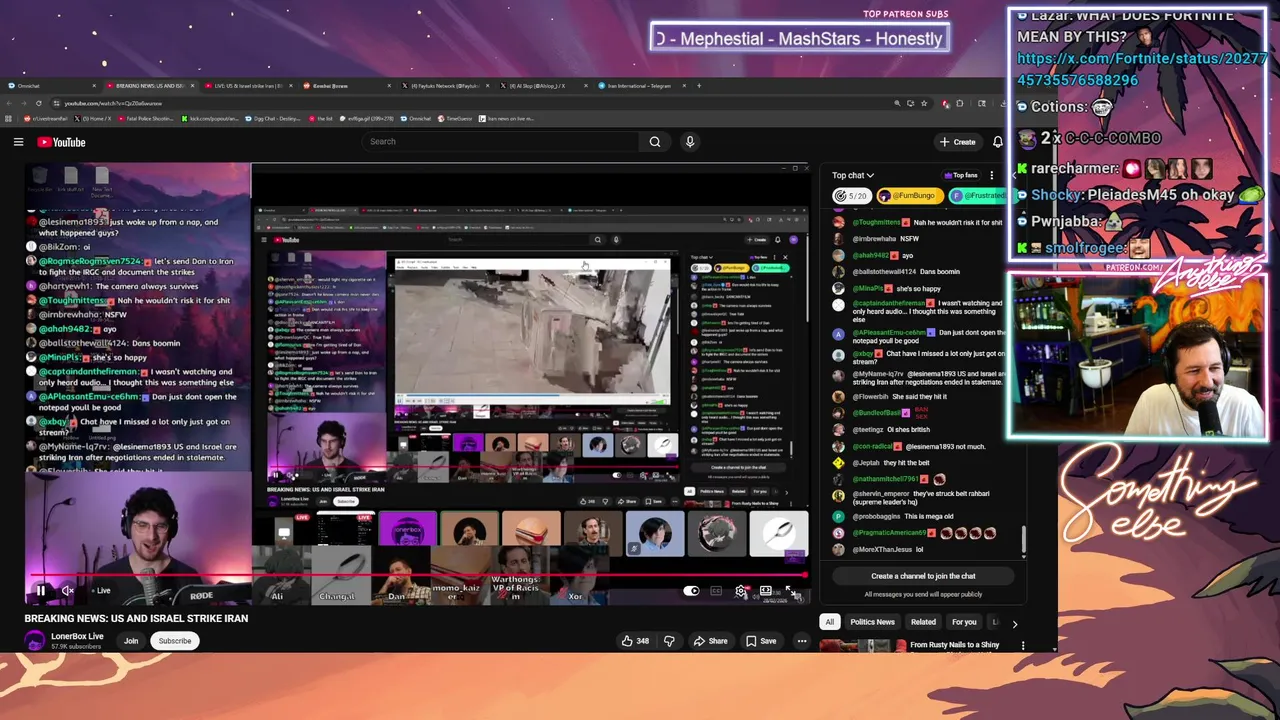Open a new browser tab

(699, 86)
